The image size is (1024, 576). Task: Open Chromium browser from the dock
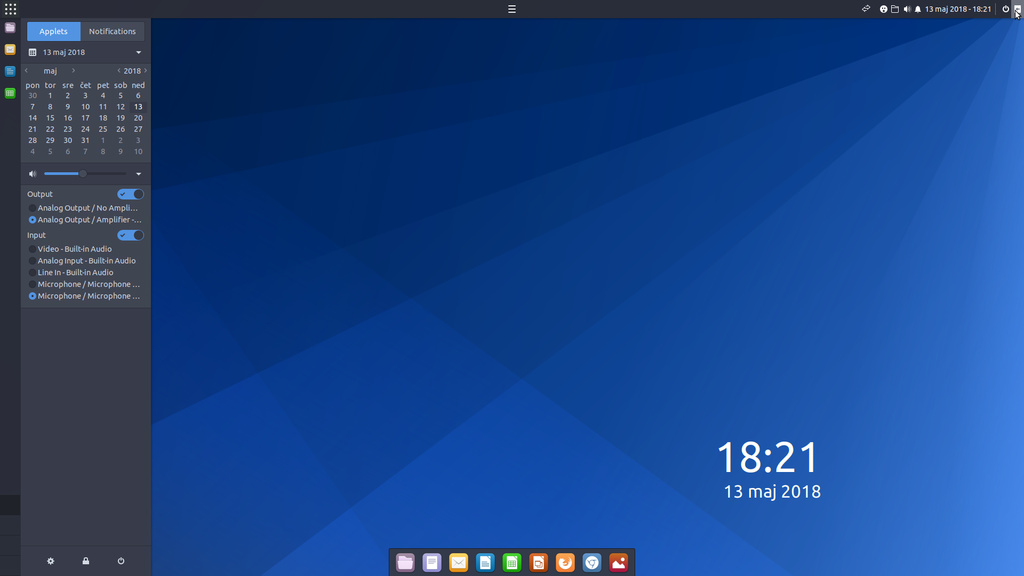click(591, 562)
